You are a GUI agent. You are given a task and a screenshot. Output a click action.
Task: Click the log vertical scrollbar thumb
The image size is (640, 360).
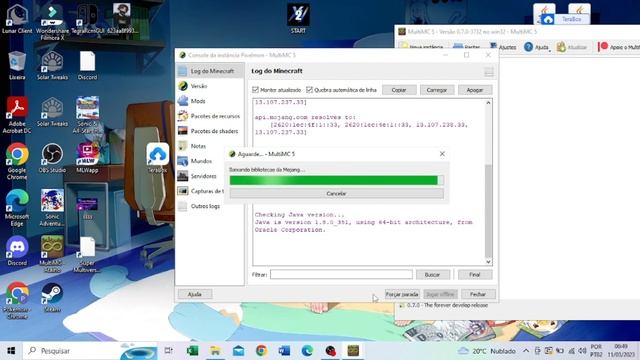click(x=488, y=210)
